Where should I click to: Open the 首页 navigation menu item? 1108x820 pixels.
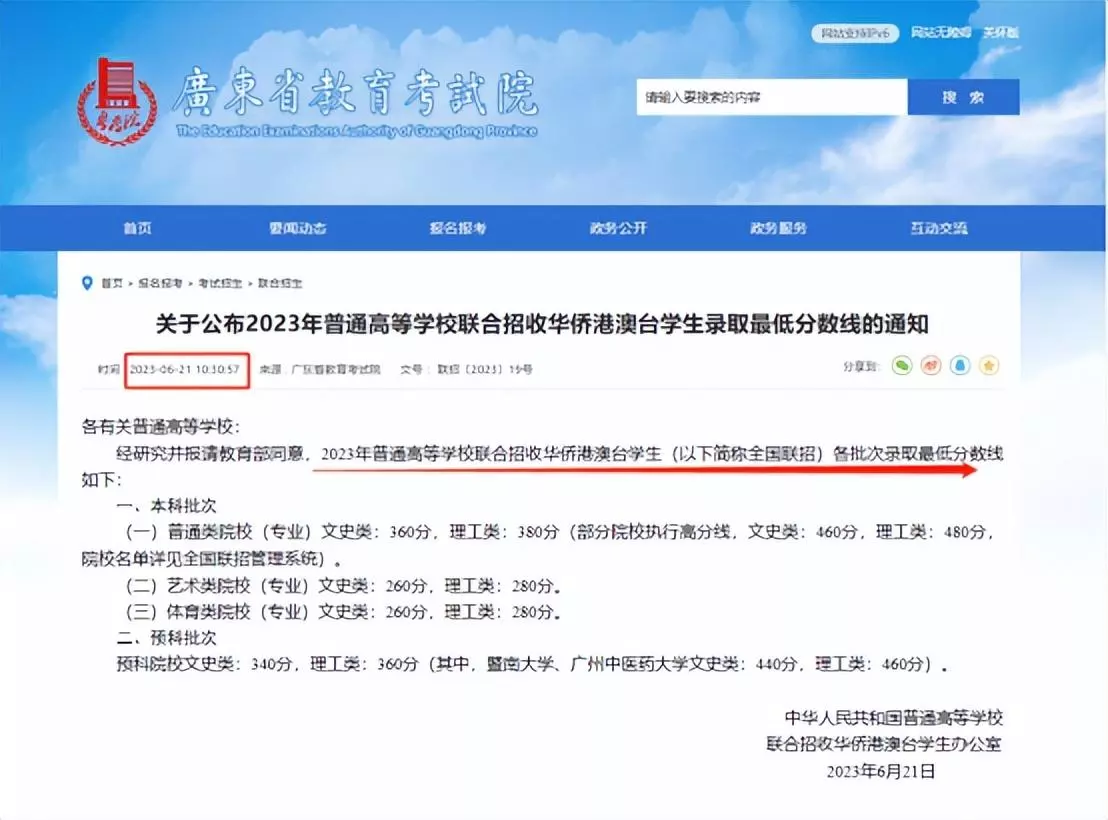[138, 228]
